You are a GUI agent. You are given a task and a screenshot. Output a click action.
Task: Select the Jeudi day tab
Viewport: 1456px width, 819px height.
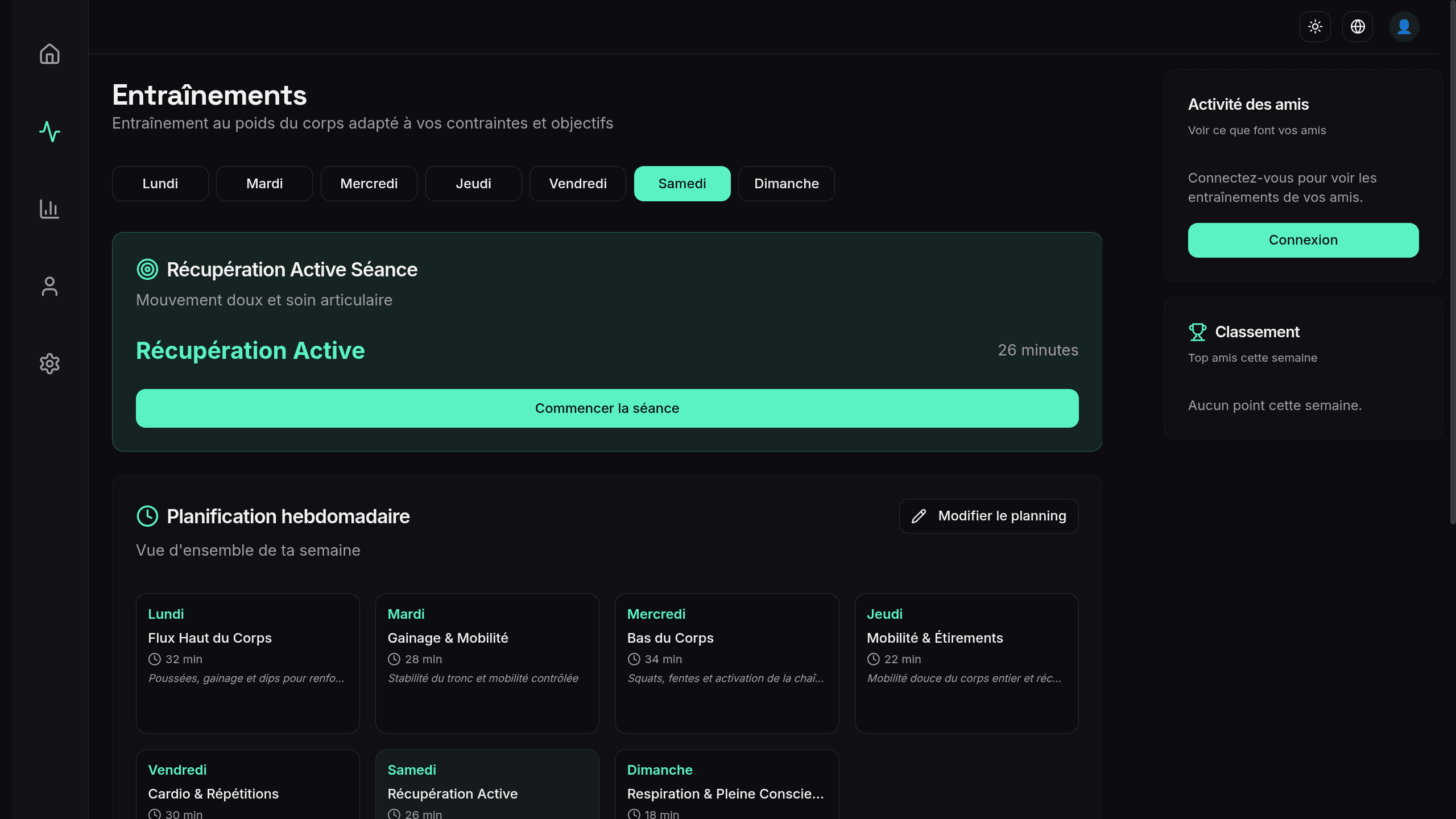click(x=474, y=184)
